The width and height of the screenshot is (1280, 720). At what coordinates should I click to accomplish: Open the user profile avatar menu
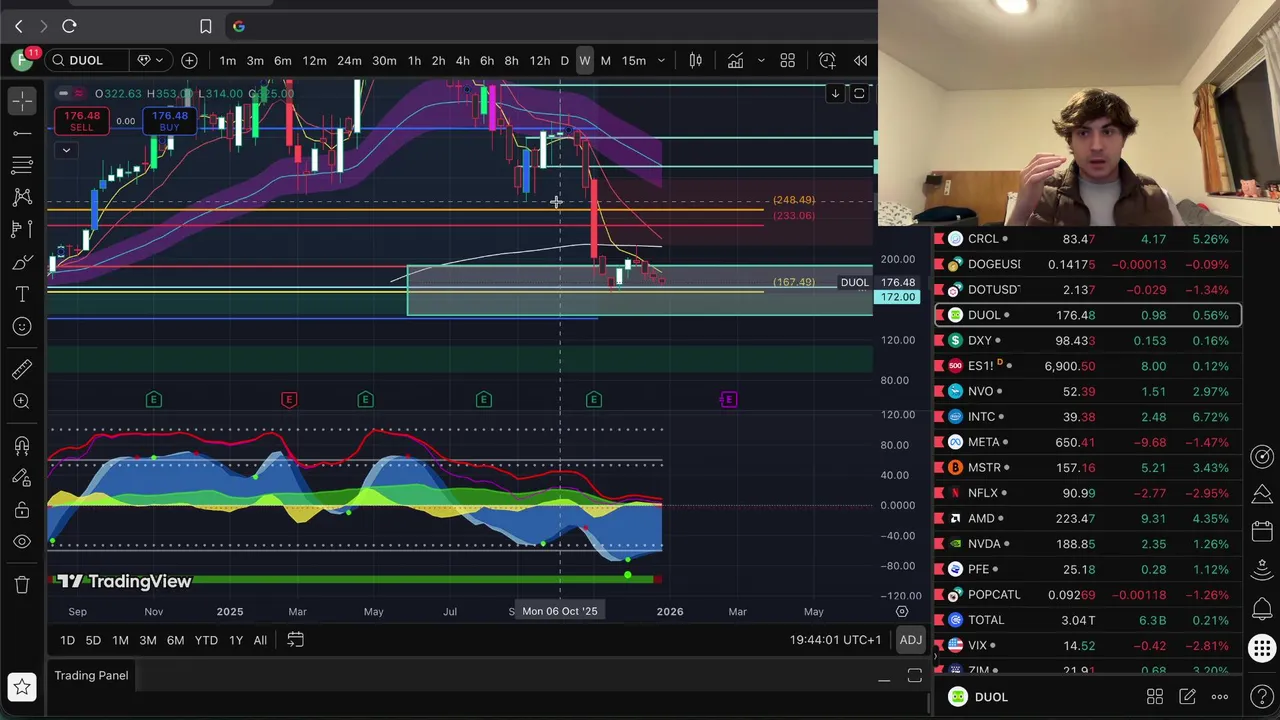coord(22,61)
